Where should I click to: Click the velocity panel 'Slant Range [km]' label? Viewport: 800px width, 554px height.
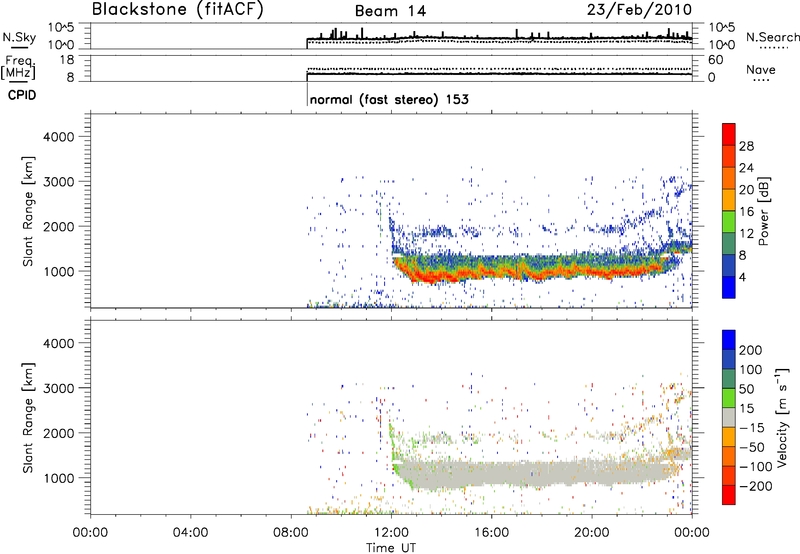28,418
